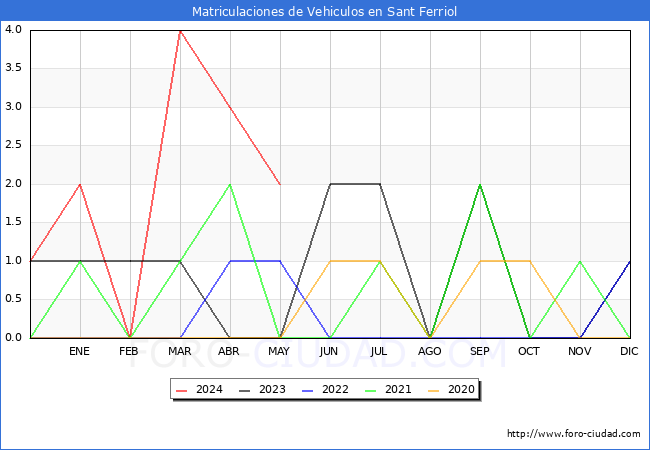
Task: Click the JUN month axis label
Action: [329, 351]
